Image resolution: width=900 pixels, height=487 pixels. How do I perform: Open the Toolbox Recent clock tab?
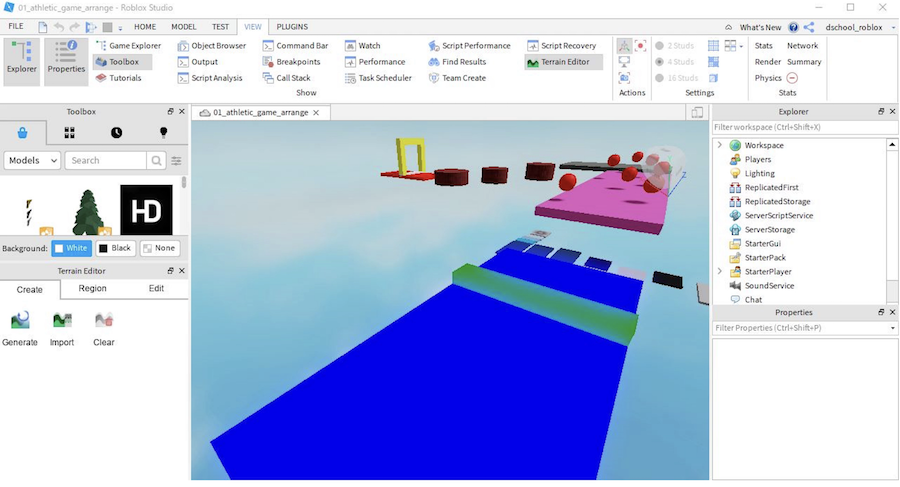point(117,133)
